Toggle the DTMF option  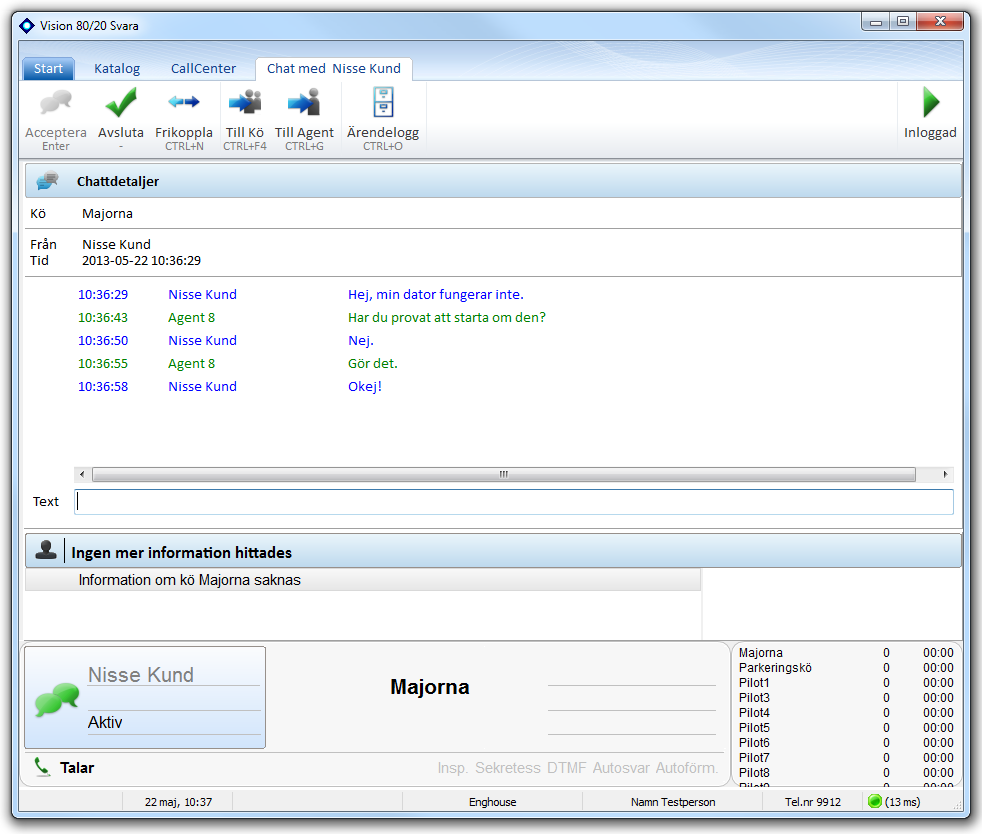point(567,768)
